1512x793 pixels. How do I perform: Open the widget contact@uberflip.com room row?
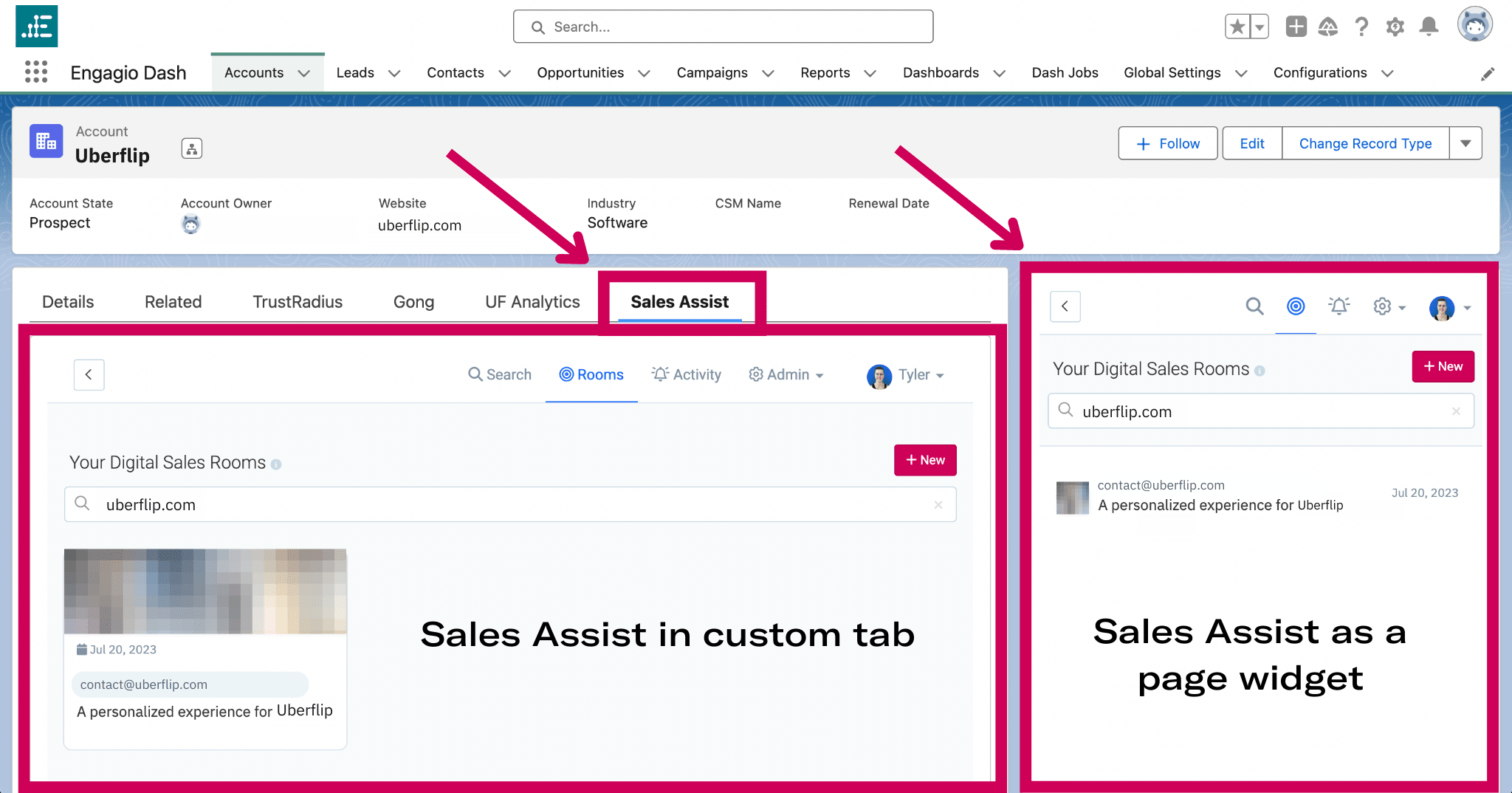coord(1257,496)
